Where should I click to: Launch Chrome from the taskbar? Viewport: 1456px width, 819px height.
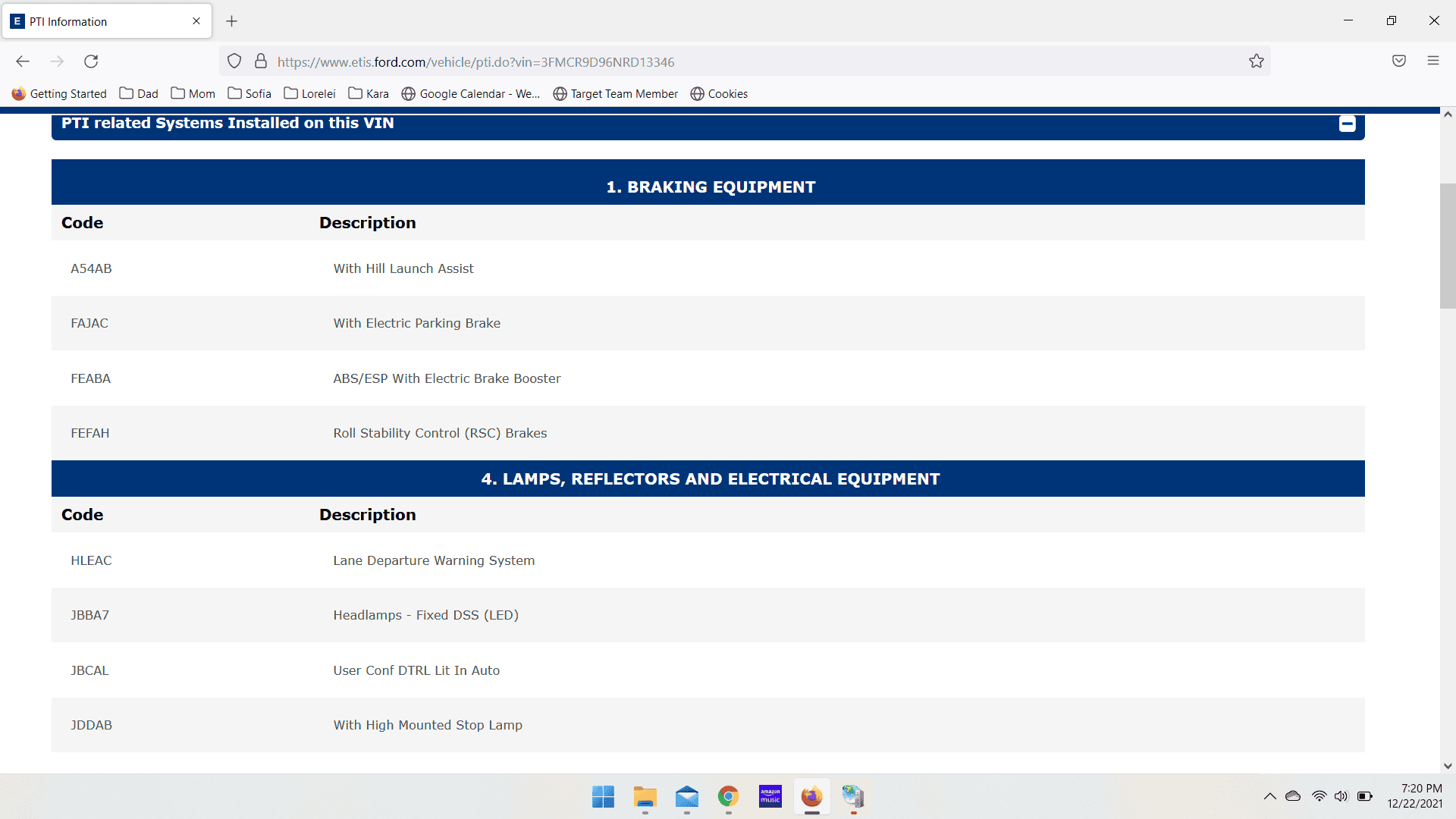(x=728, y=796)
